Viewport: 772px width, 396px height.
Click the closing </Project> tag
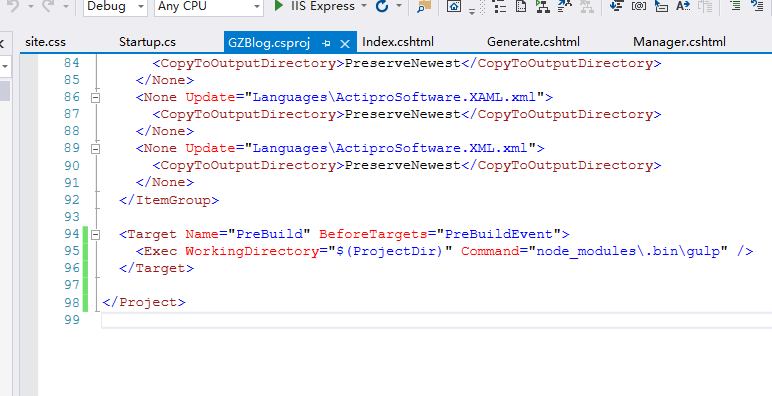144,302
